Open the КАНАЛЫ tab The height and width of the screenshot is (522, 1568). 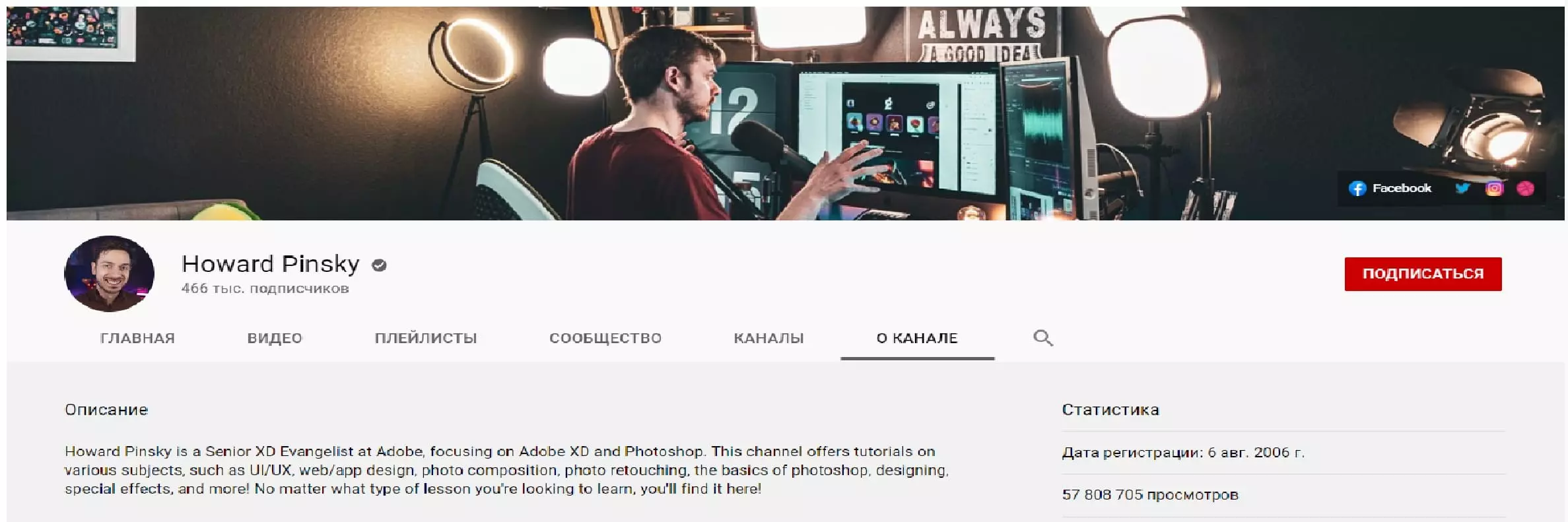768,339
